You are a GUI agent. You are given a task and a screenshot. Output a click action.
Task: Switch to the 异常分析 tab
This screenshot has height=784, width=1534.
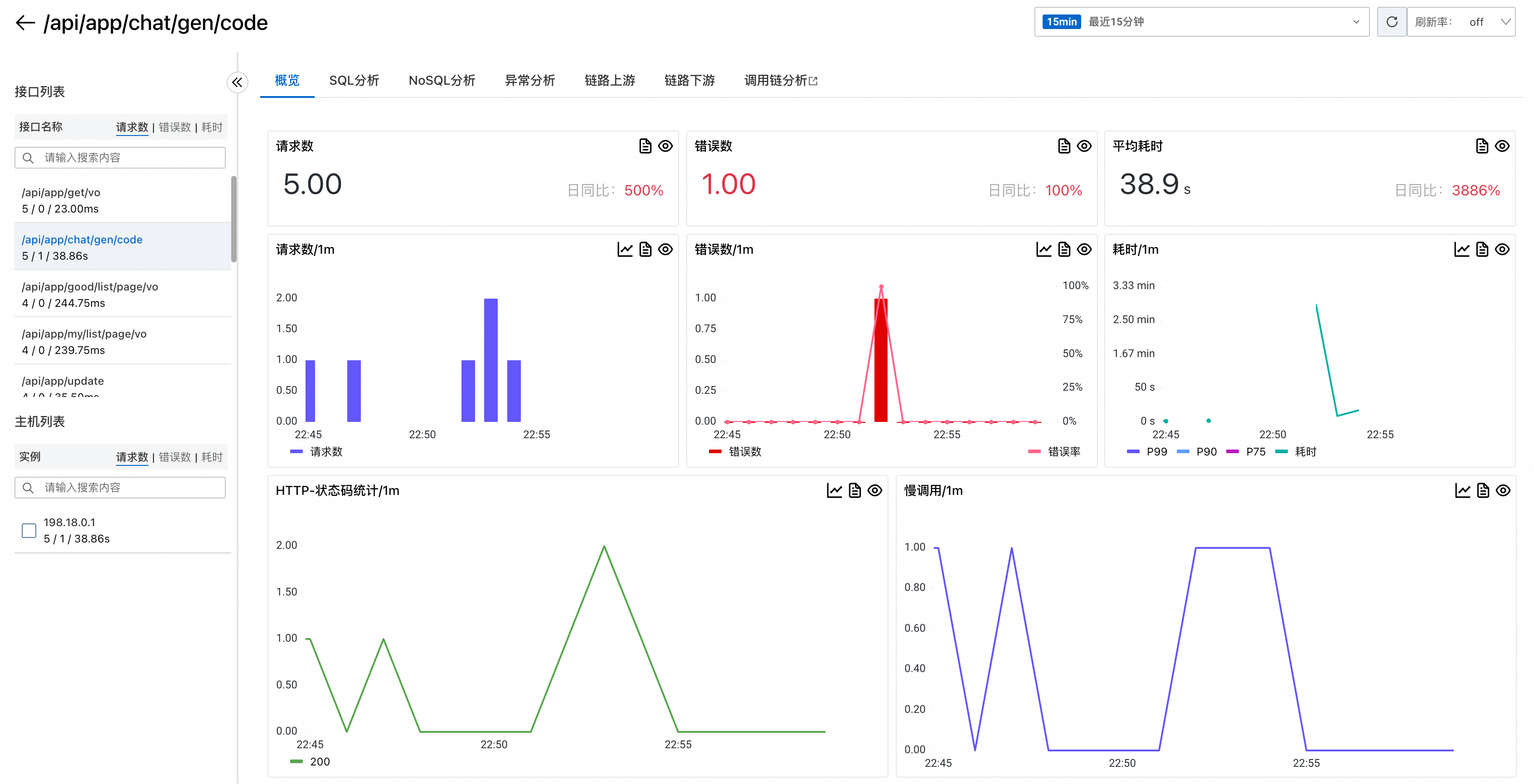click(x=529, y=80)
